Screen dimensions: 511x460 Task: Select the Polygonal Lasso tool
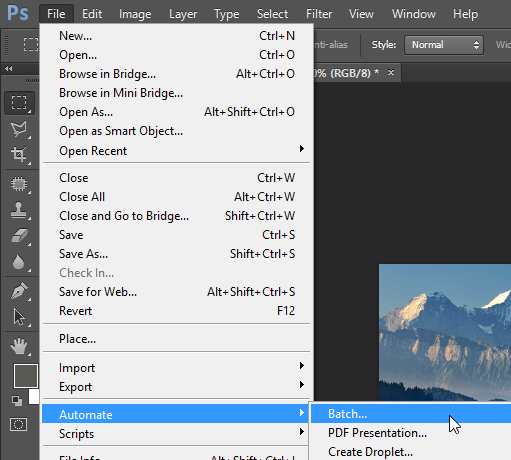[19, 129]
